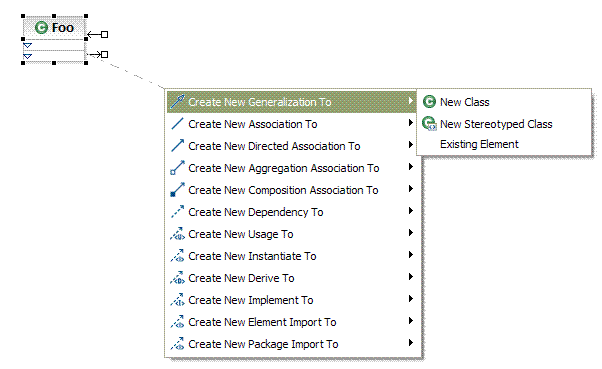Click the Generalization arrow icon in menu
The height and width of the screenshot is (369, 602).
click(177, 102)
